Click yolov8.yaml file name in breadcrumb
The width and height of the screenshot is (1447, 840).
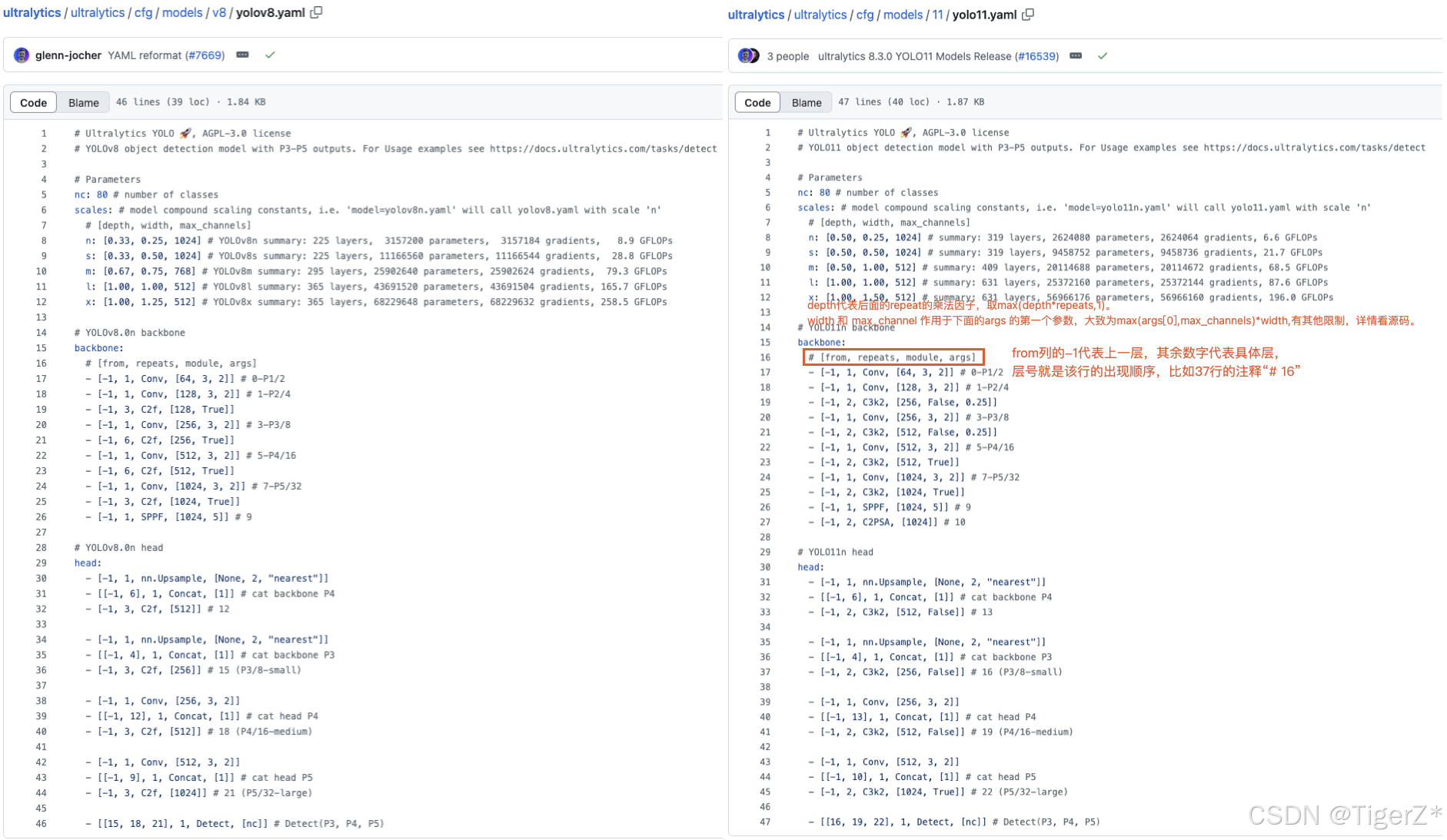click(270, 12)
